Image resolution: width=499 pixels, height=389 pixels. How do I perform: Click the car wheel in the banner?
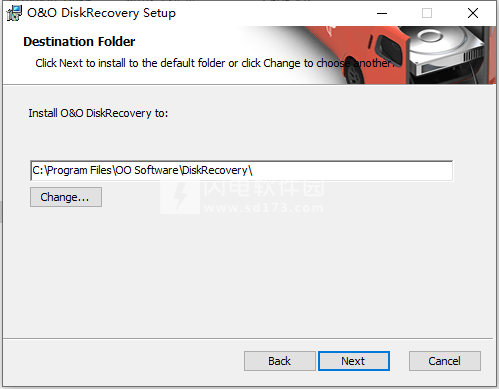(x=354, y=74)
